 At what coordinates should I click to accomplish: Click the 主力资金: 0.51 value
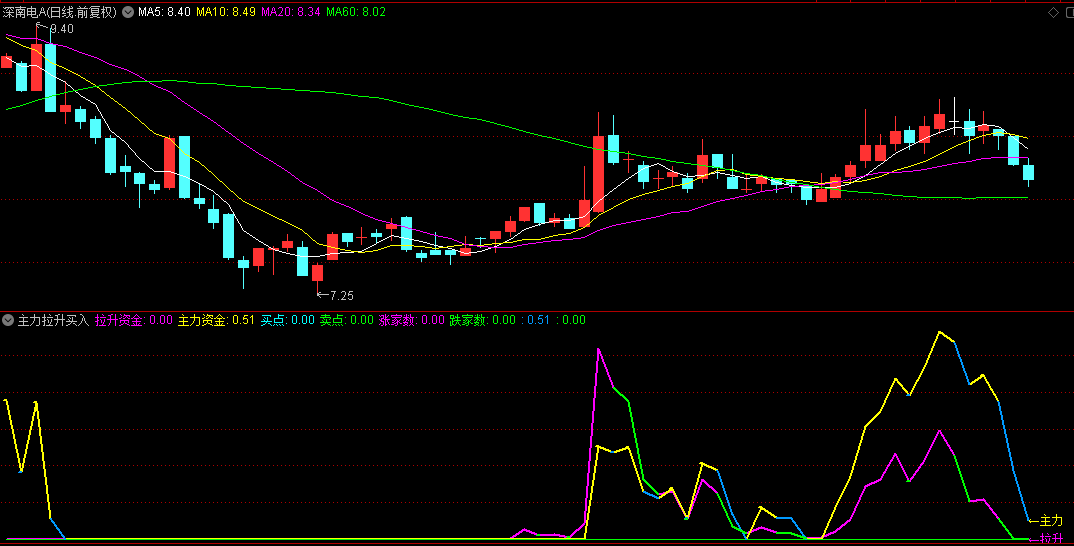tap(216, 320)
